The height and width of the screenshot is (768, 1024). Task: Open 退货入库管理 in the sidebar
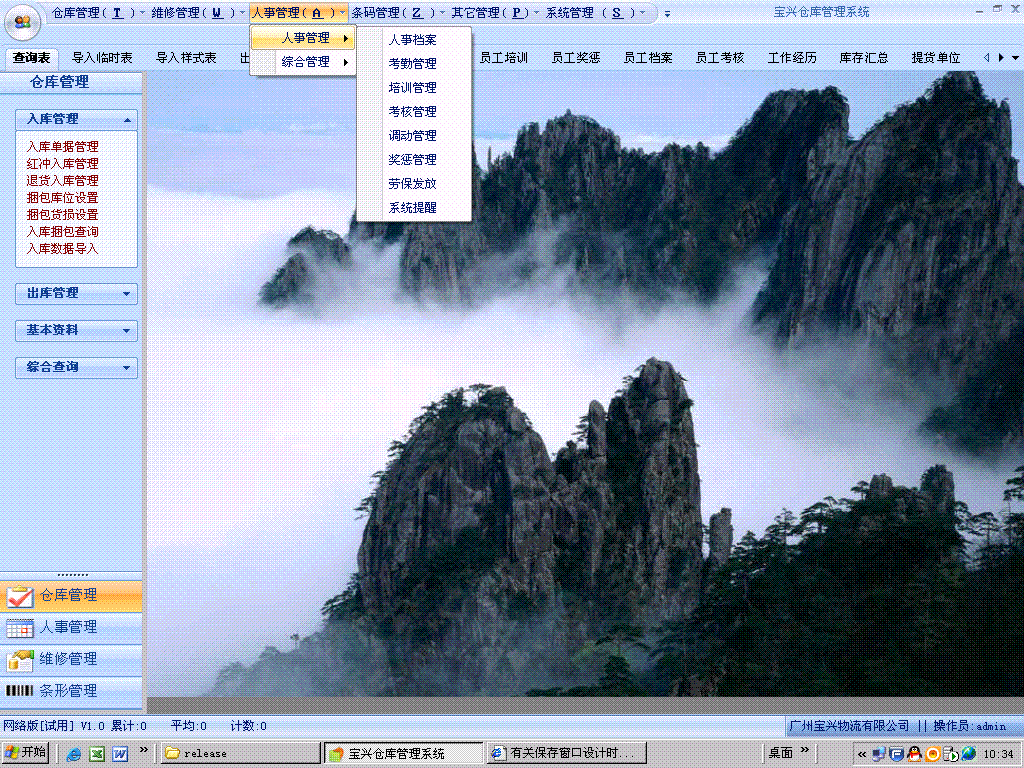63,181
